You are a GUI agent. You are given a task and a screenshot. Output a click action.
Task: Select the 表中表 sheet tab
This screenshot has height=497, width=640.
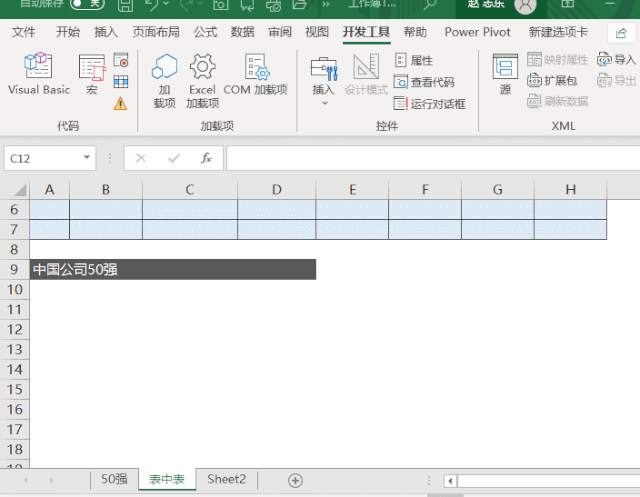coord(167,479)
